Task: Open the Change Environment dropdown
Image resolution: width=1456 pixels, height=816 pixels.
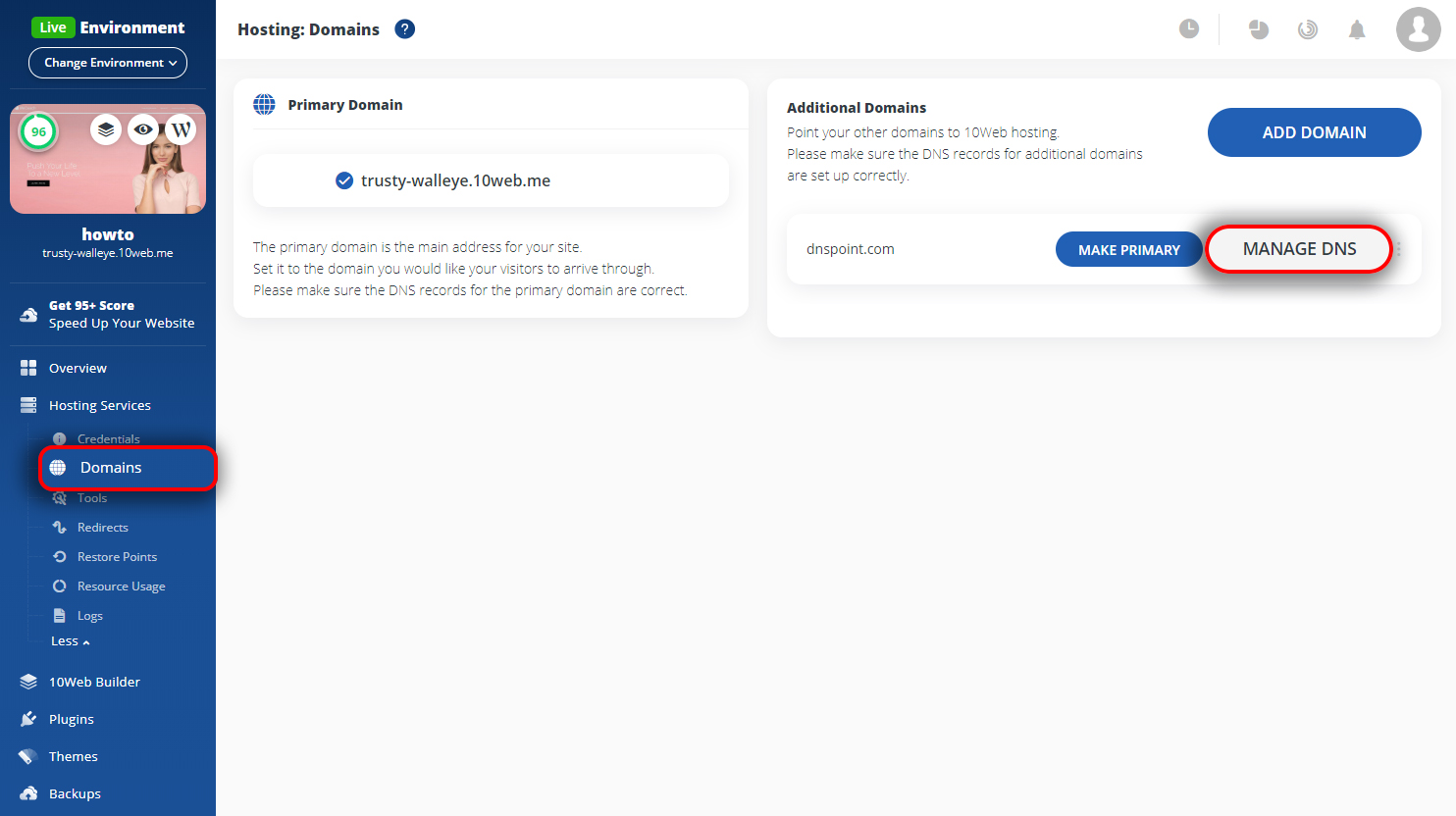Action: [108, 63]
